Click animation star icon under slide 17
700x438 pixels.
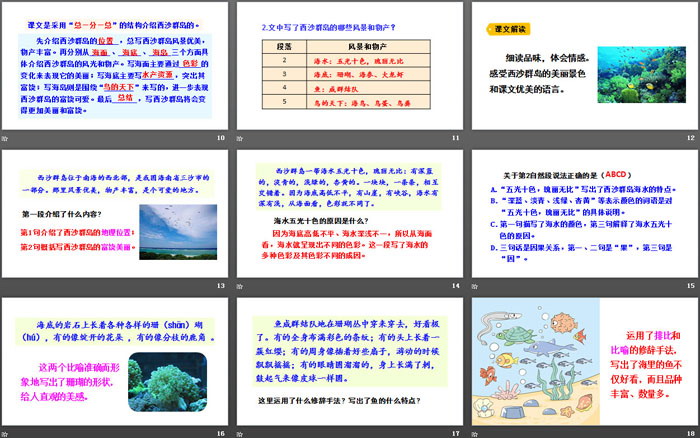tap(240, 432)
